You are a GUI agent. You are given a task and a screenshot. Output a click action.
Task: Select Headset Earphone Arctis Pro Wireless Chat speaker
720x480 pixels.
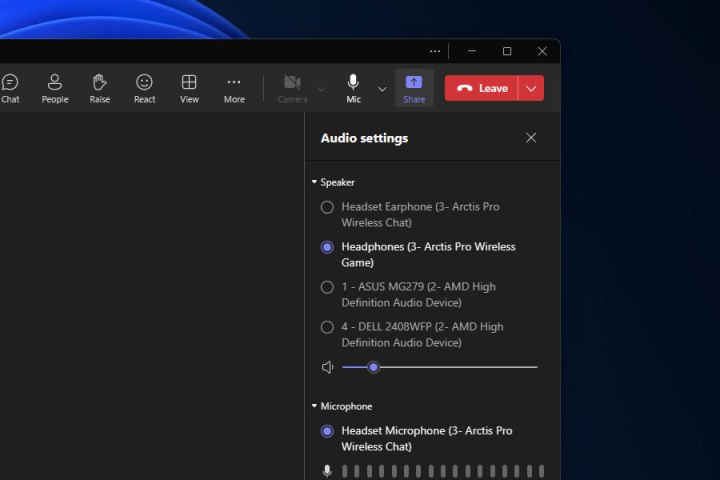click(327, 207)
